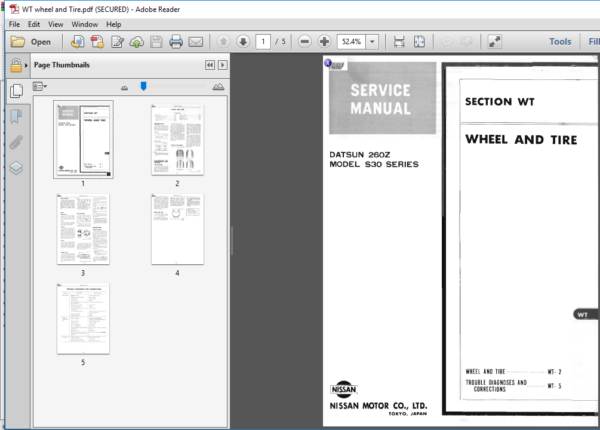Viewport: 600px width, 430px height.
Task: Click the Create PDF toolbar icon
Action: tap(97, 42)
